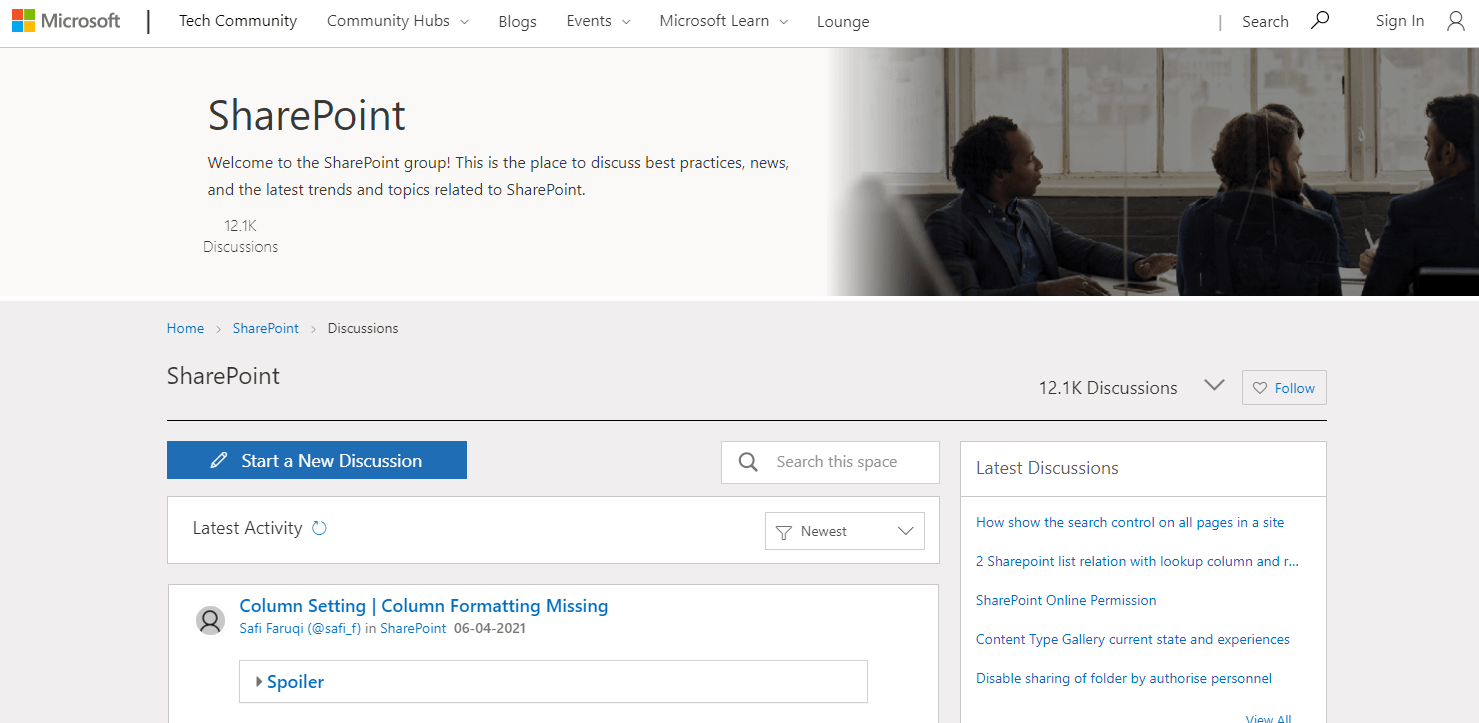1479x723 pixels.
Task: Click the 06-04-2021 post date
Action: tap(490, 629)
